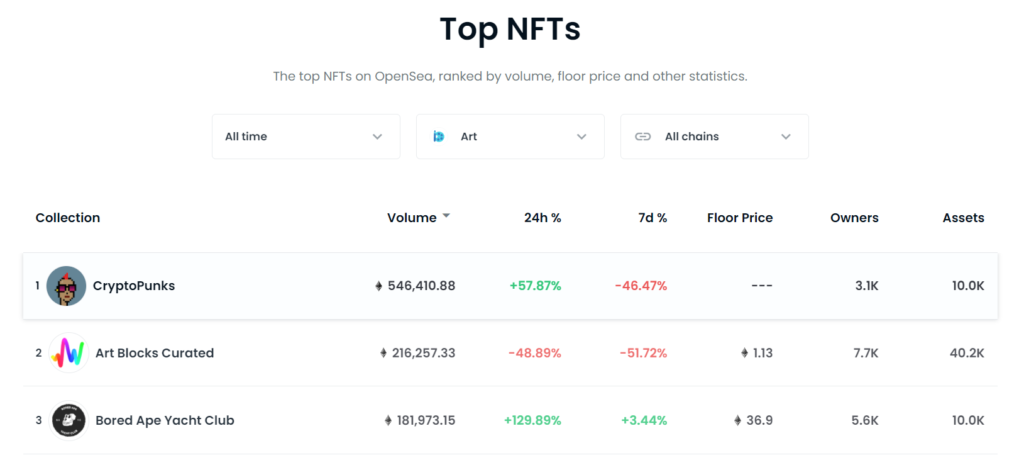Click the Volume sort arrow icon
The width and height of the screenshot is (1024, 465).
click(447, 216)
